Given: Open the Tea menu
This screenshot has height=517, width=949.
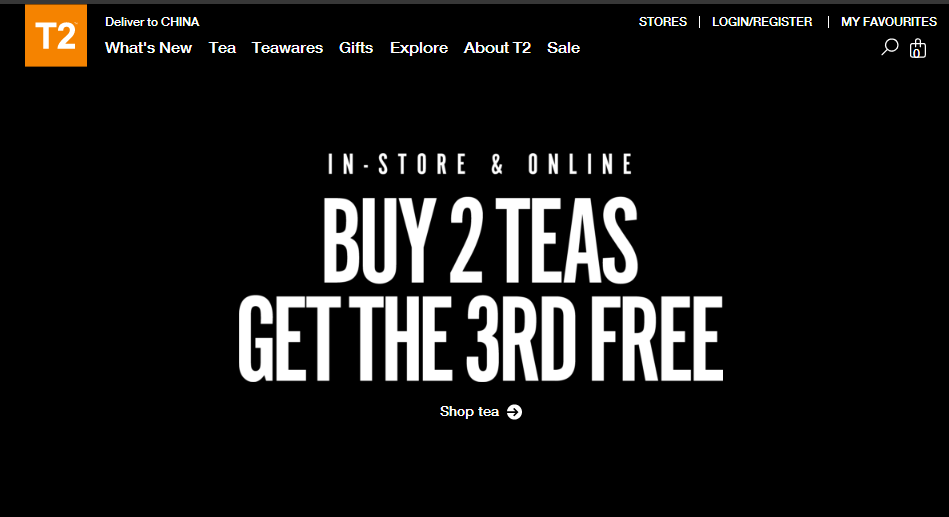Looking at the screenshot, I should [222, 48].
